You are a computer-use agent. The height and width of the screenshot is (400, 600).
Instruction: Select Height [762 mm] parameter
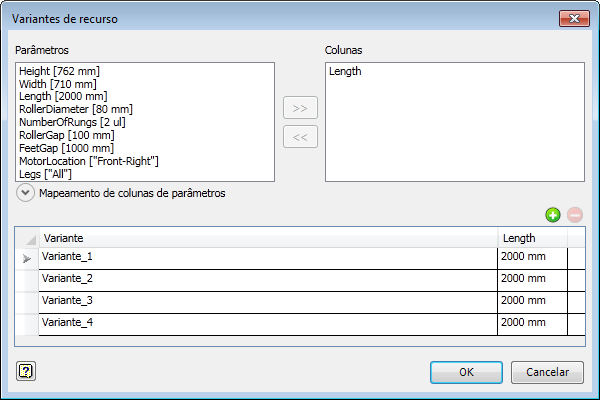click(x=60, y=71)
